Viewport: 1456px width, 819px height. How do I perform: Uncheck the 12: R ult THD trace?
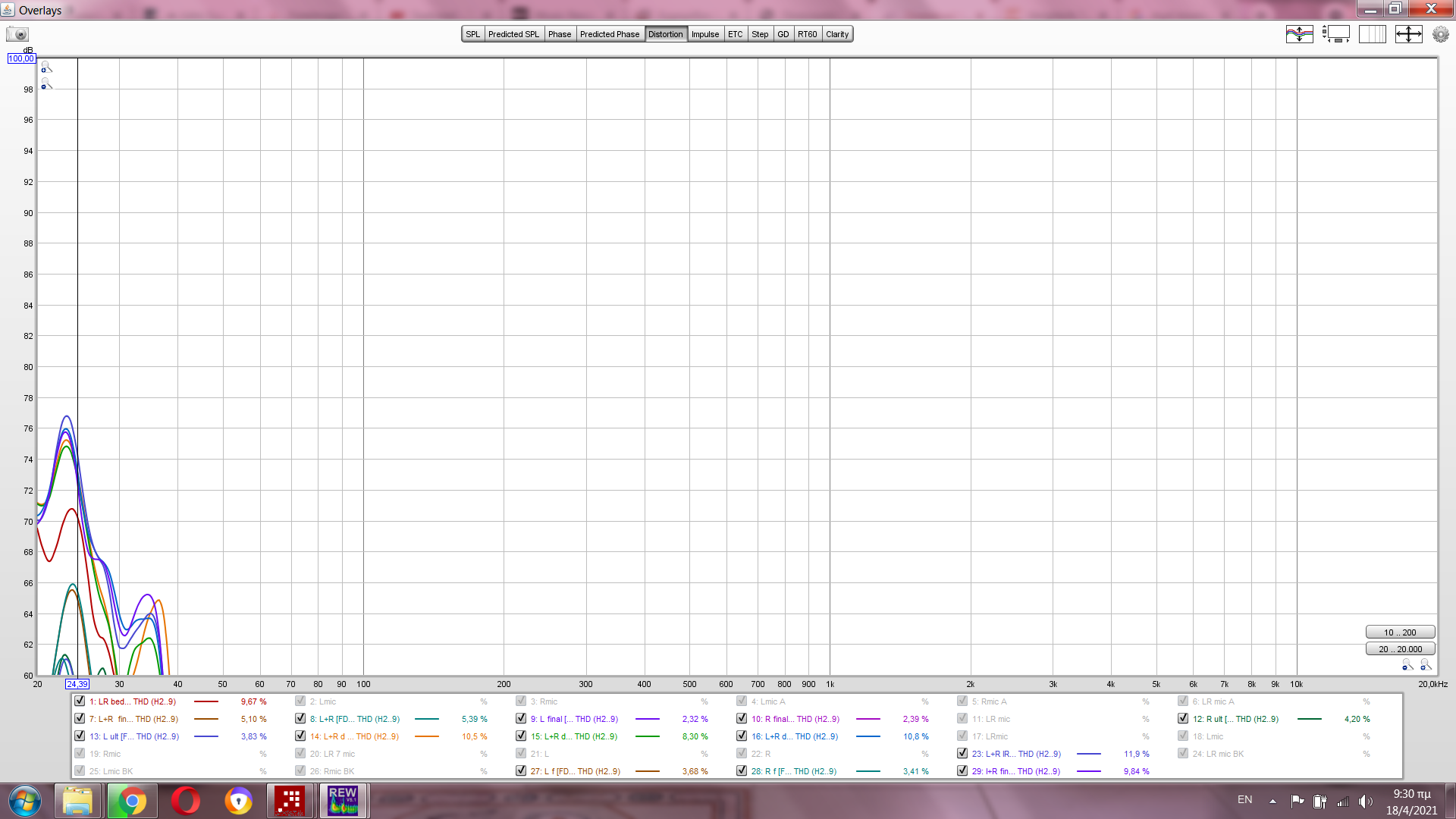pos(1183,719)
